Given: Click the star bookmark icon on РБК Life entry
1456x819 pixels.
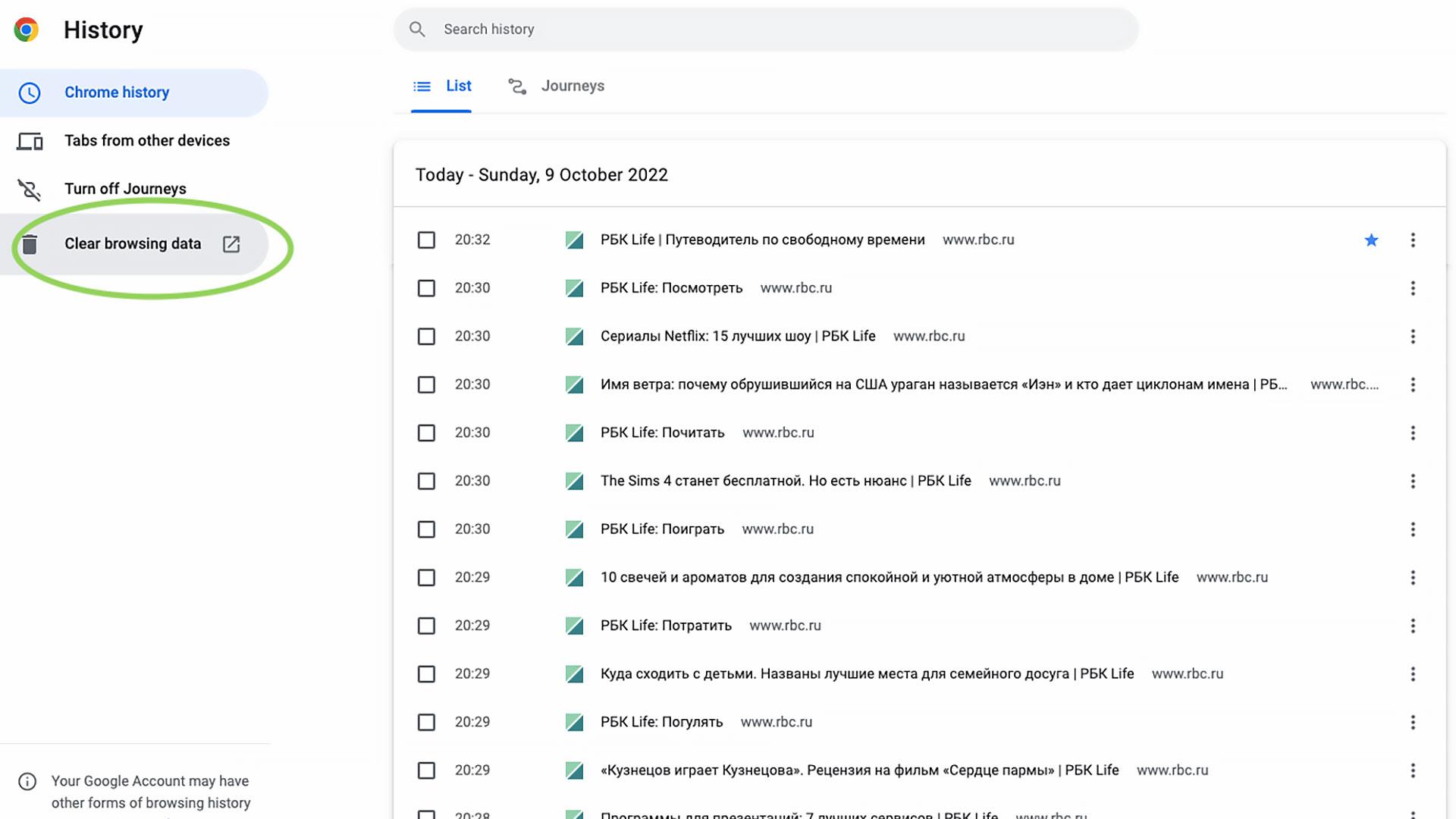Looking at the screenshot, I should point(1371,240).
